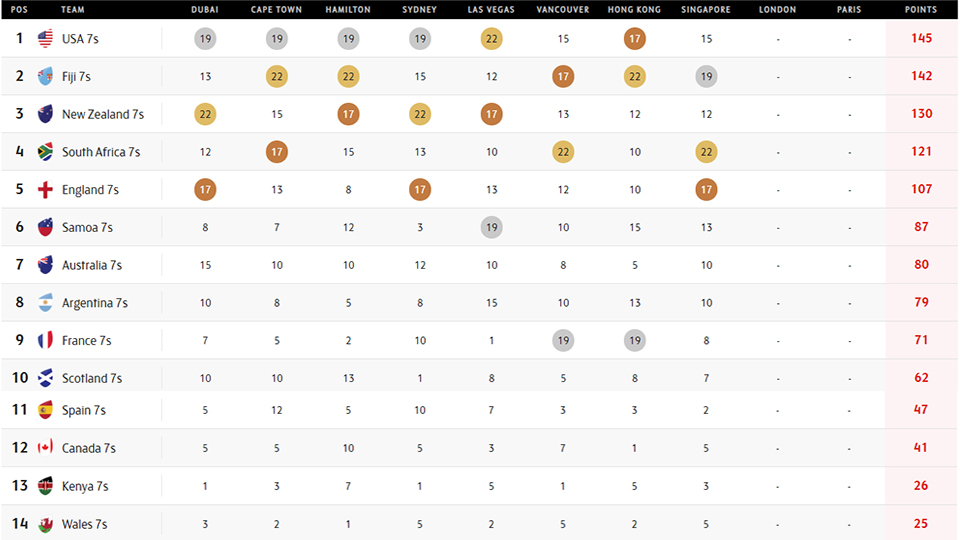This screenshot has width=960, height=540.
Task: Select the DUBAI column header
Action: [x=204, y=10]
